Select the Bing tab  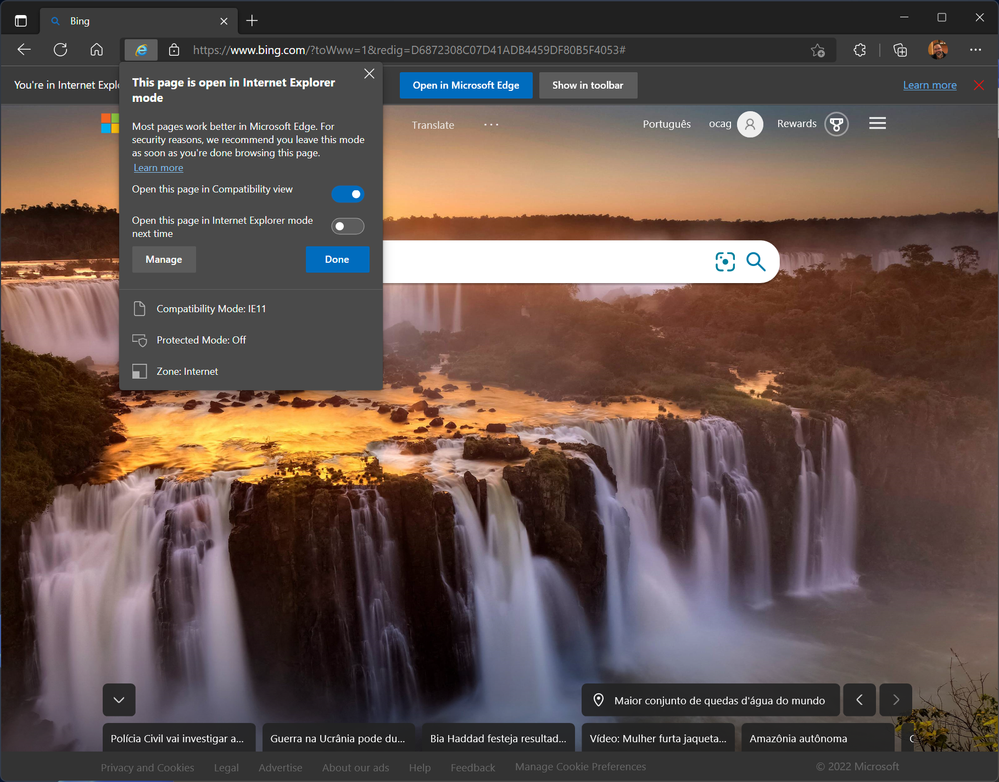pyautogui.click(x=139, y=21)
